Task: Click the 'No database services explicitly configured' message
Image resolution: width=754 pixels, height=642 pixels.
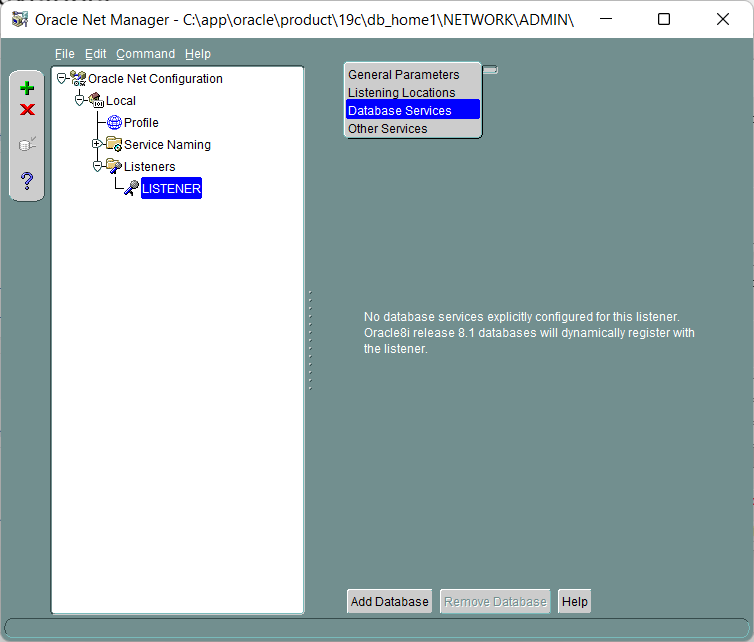Action: tap(529, 333)
